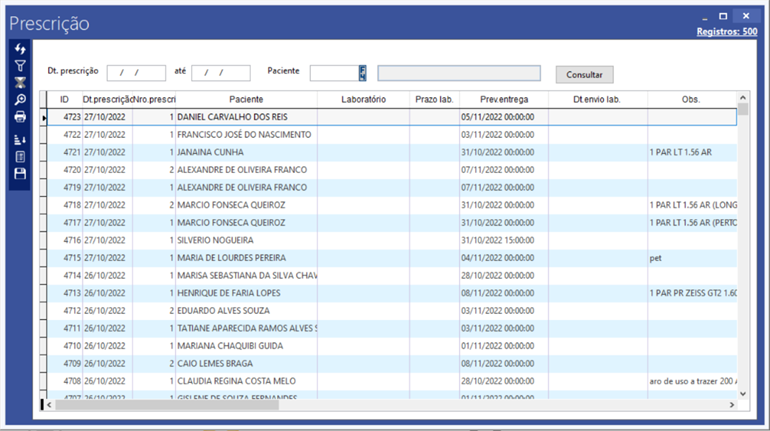The image size is (770, 431).
Task: Open the Paciente lookup selector button
Action: (x=363, y=73)
